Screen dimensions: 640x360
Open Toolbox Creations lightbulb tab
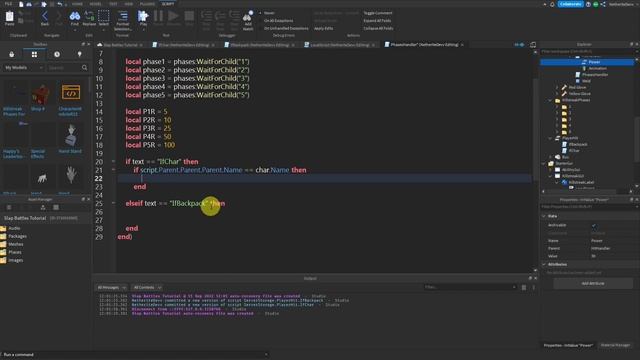80,54
